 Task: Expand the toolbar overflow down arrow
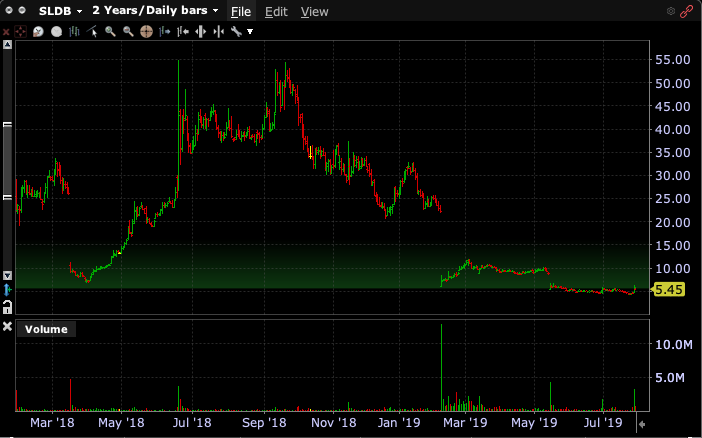coord(250,31)
